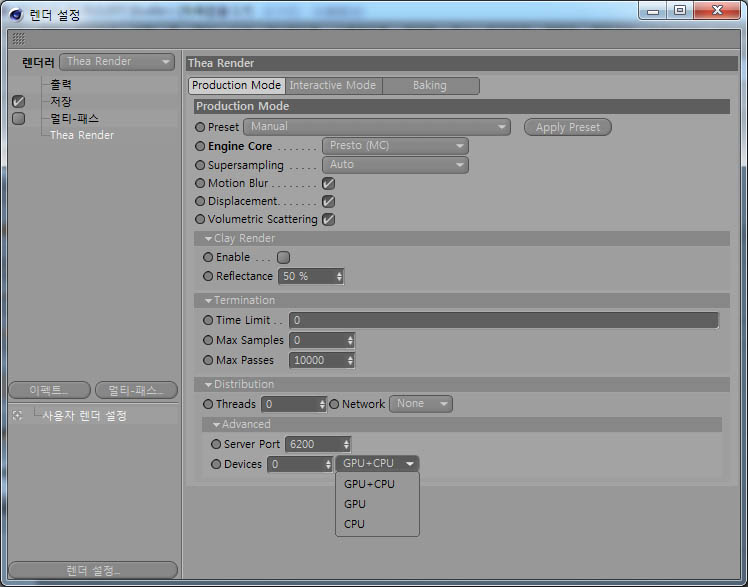Click the Devices stepper arrows
This screenshot has height=587, width=748.
(x=328, y=464)
